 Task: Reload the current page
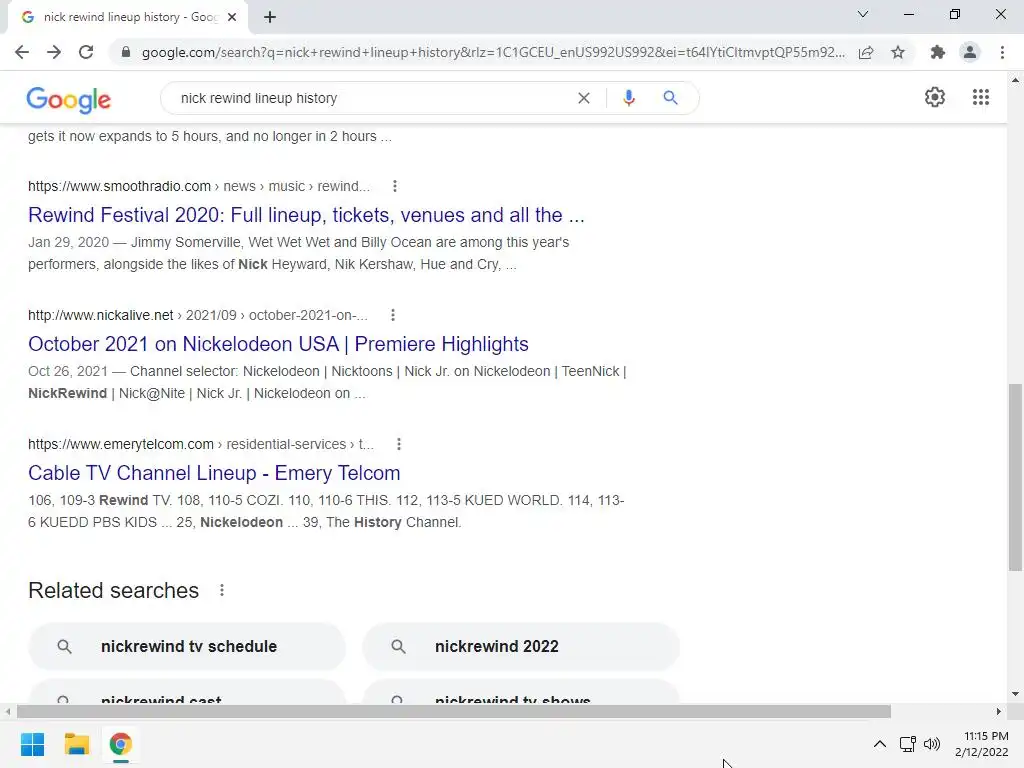(x=86, y=52)
